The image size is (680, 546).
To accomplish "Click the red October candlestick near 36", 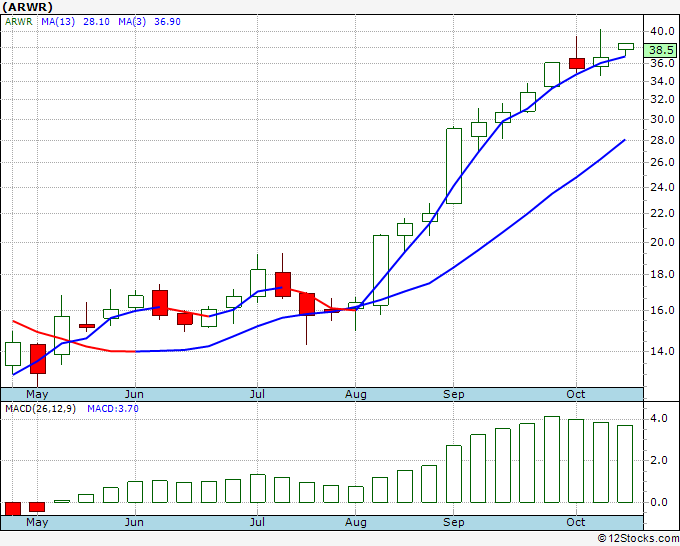I will (x=577, y=63).
